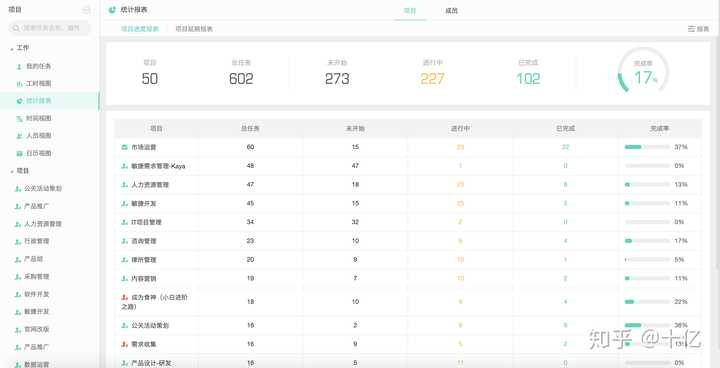
Task: Click the sidebar search input field
Action: point(50,28)
